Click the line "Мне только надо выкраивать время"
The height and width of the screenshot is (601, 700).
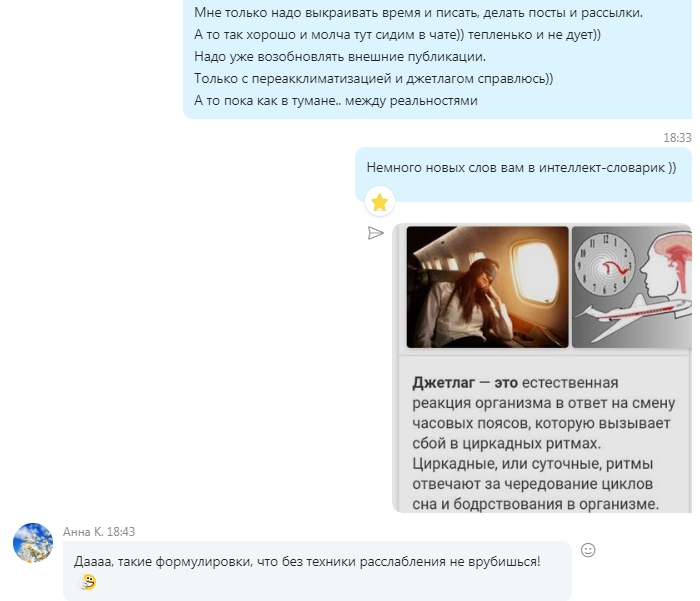tap(418, 13)
